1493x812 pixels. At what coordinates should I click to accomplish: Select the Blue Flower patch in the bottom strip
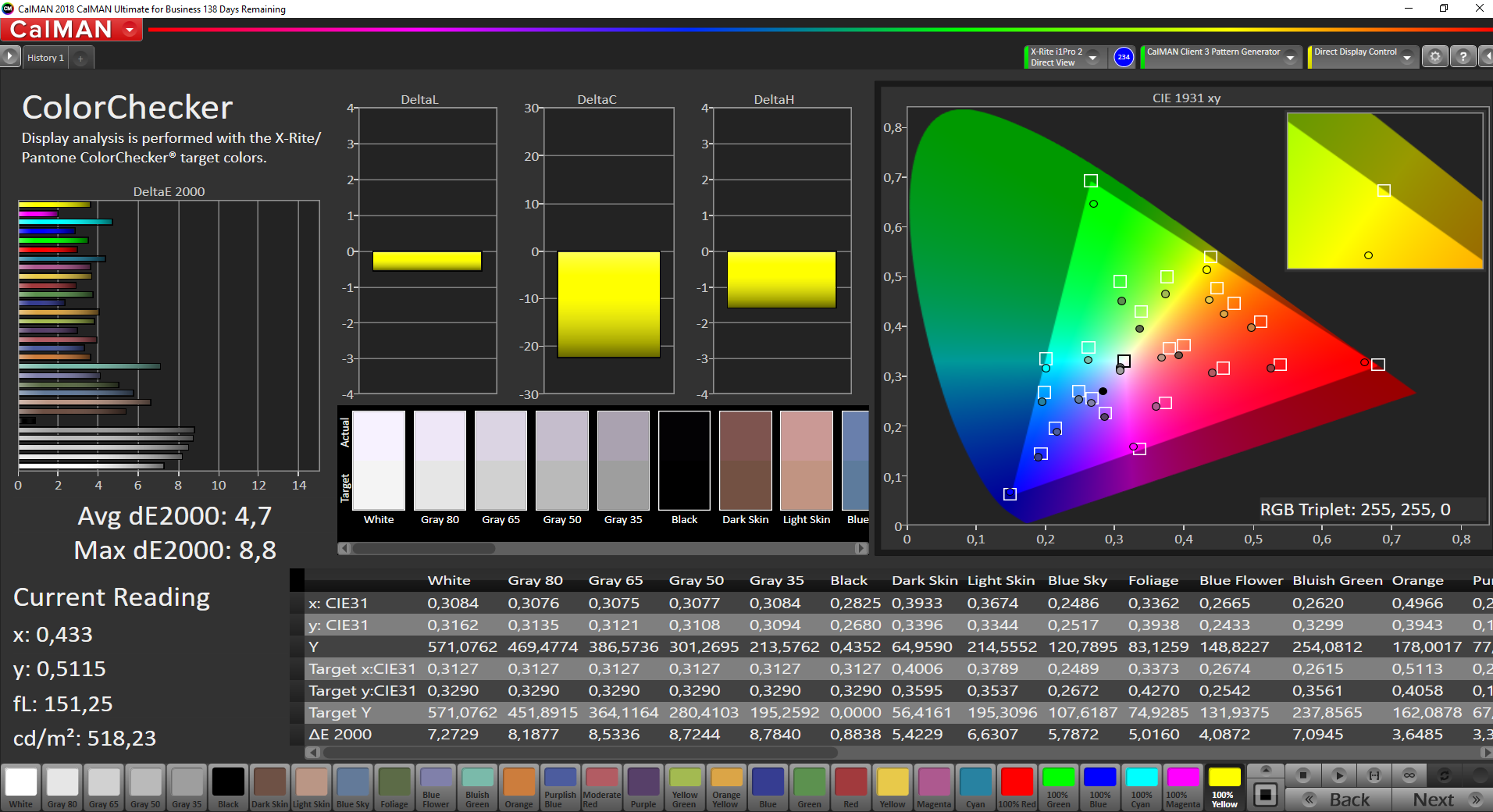pyautogui.click(x=436, y=788)
